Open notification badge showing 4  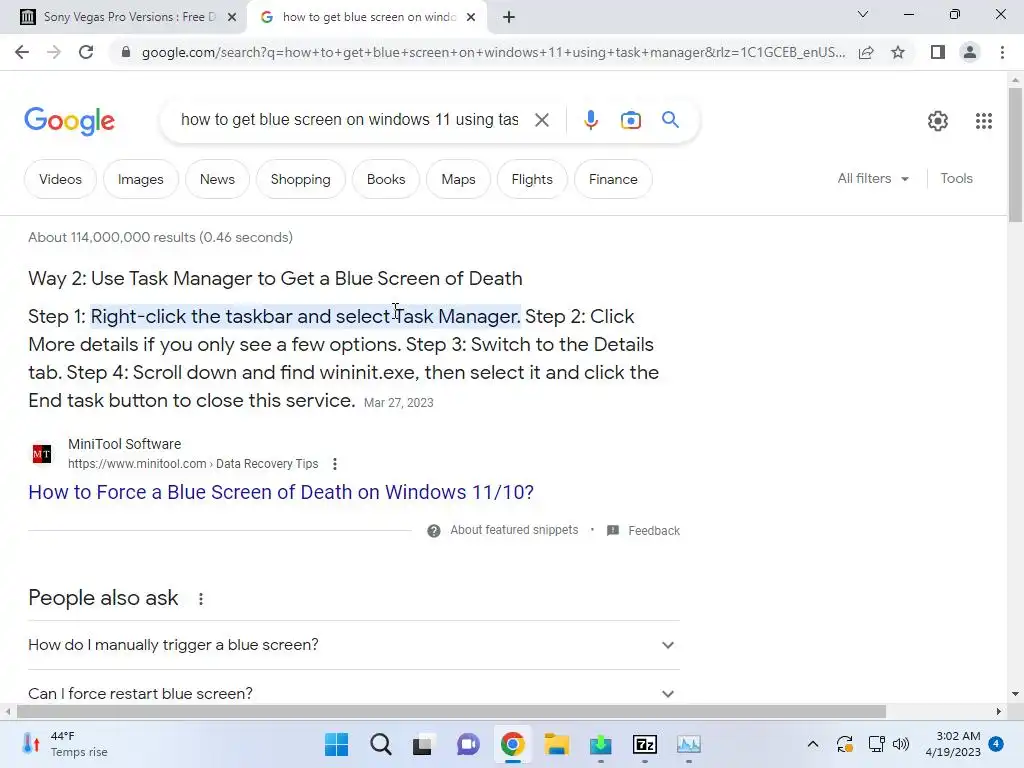pos(996,744)
